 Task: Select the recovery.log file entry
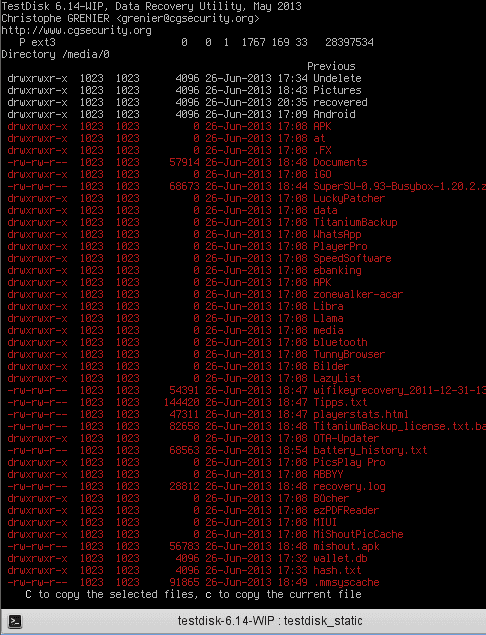[196, 486]
